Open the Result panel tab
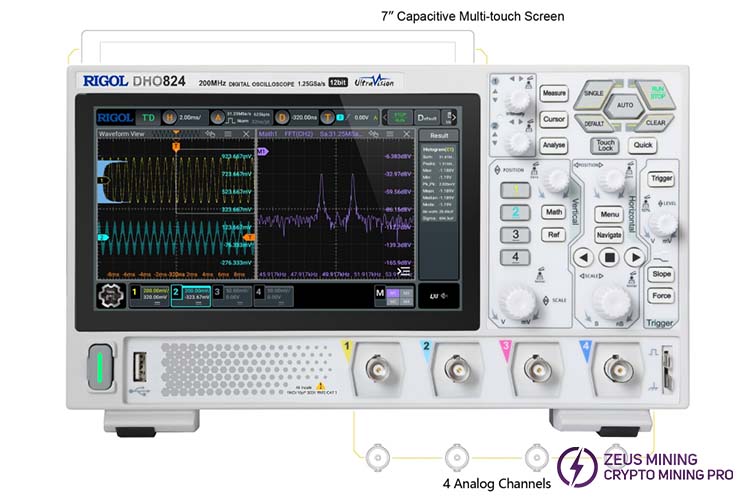The height and width of the screenshot is (500, 750). (439, 133)
